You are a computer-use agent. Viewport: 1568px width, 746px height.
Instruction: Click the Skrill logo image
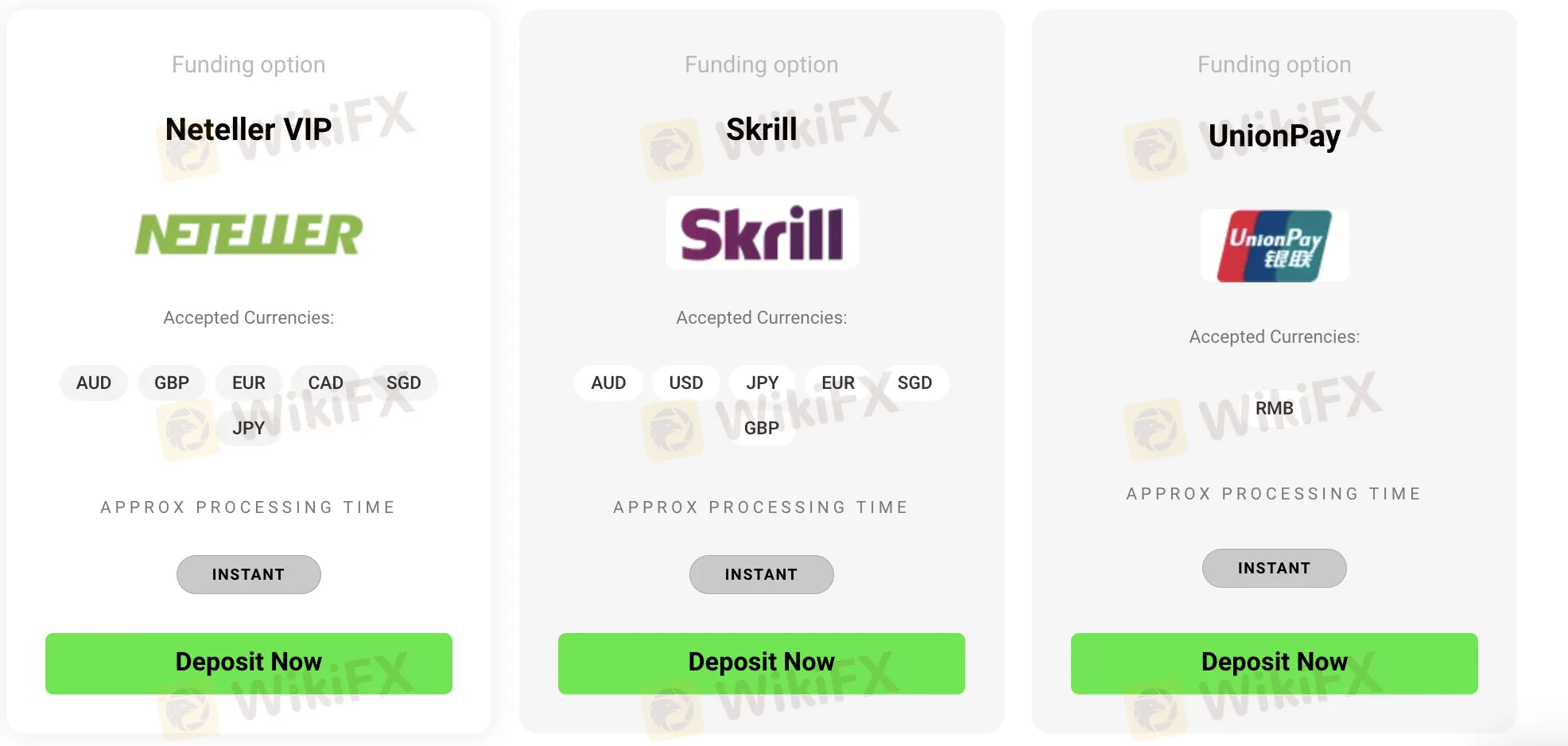pos(762,233)
